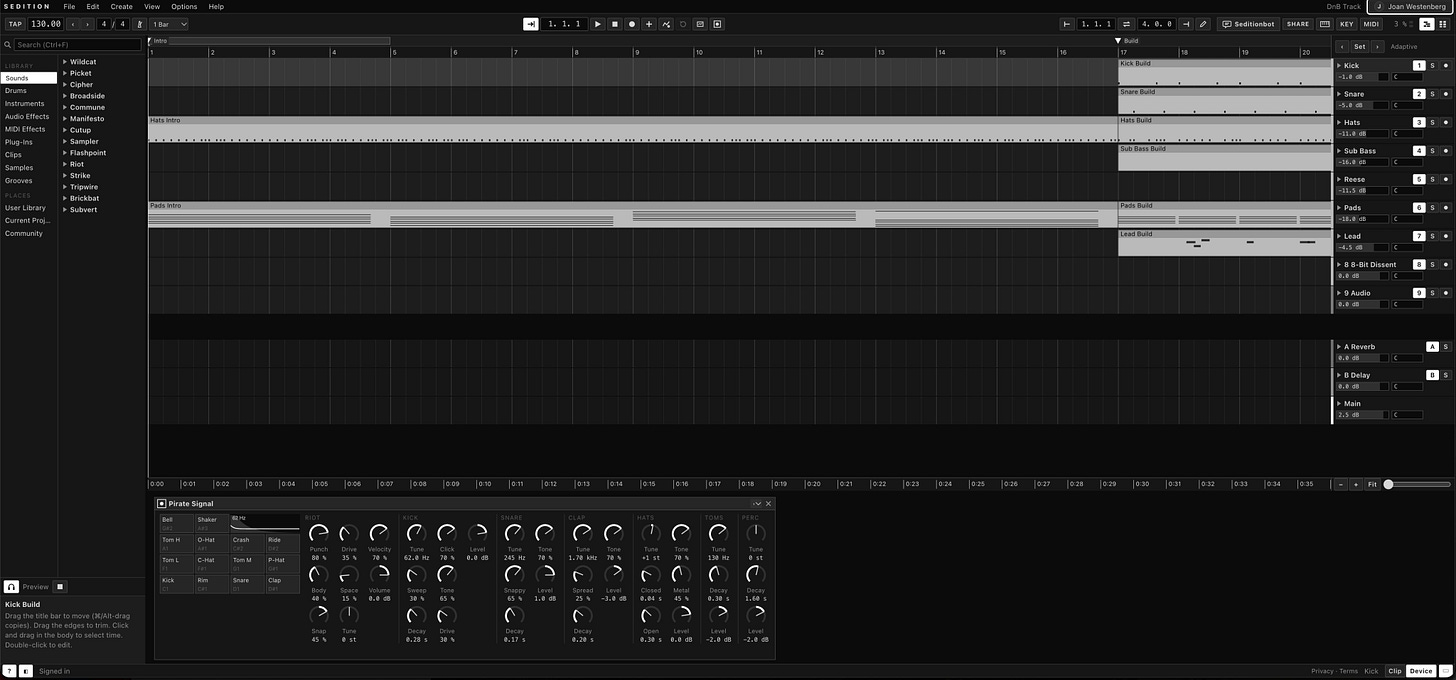Arm the Snare track for recording
The width and height of the screenshot is (1456, 680).
[1445, 94]
